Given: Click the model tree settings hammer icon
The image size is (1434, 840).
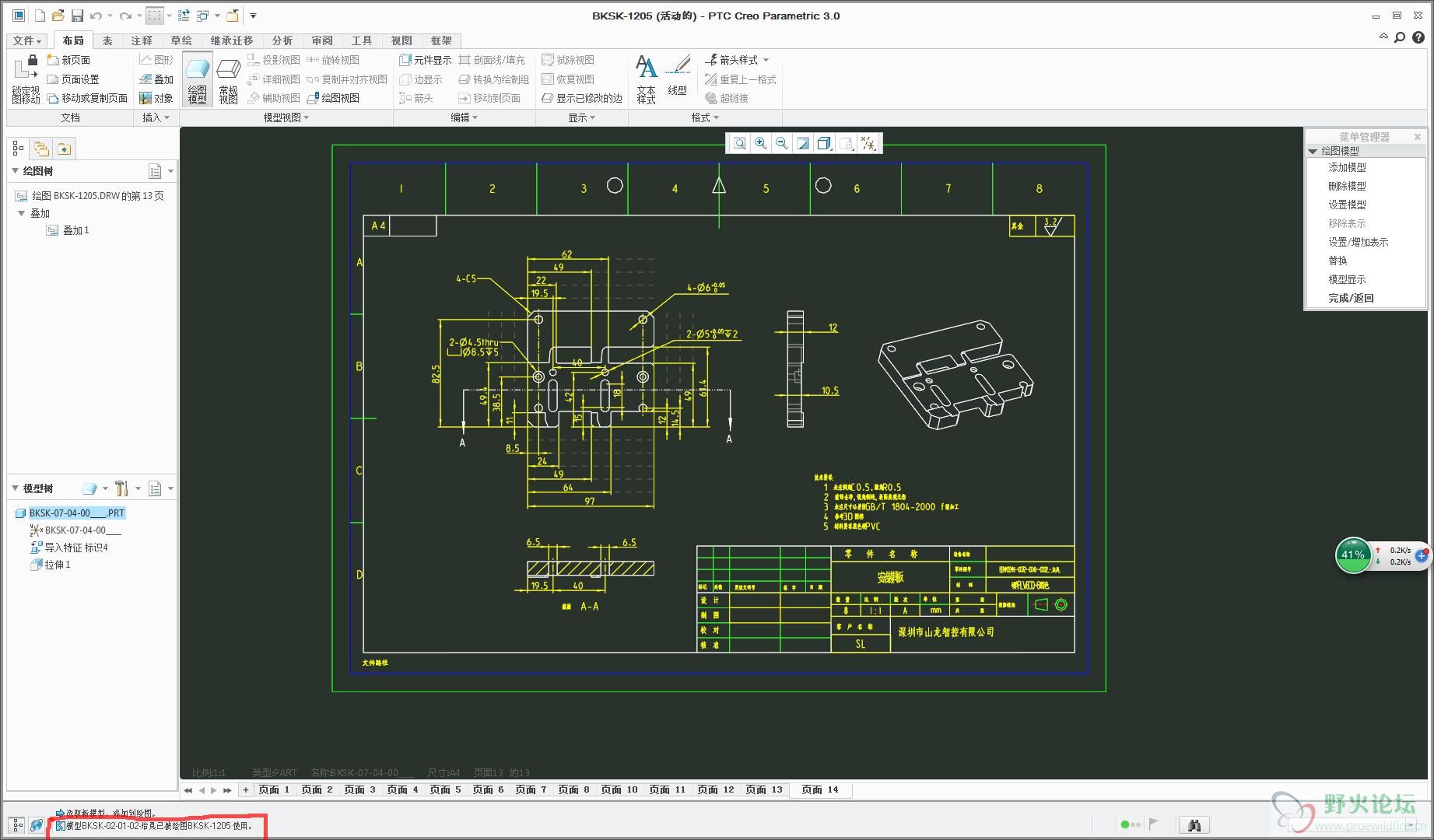Looking at the screenshot, I should (121, 488).
